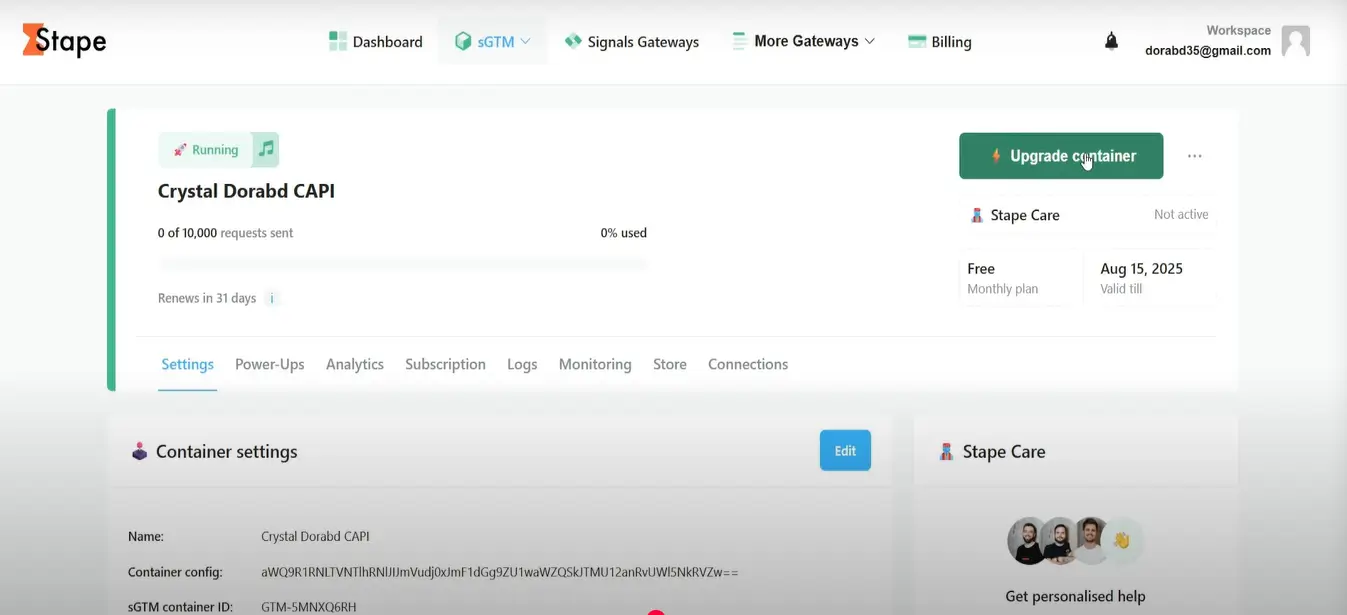
Task: Open the notifications bell
Action: [x=1111, y=41]
